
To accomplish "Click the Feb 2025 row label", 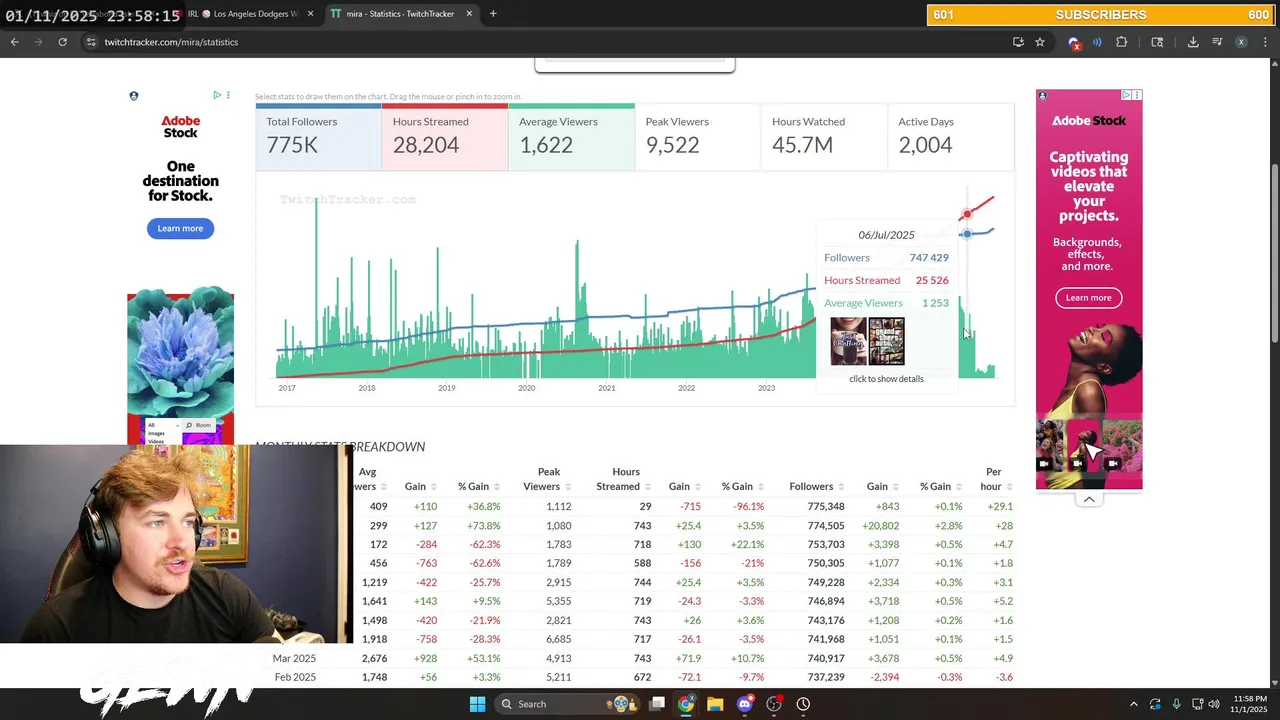I will (x=294, y=677).
